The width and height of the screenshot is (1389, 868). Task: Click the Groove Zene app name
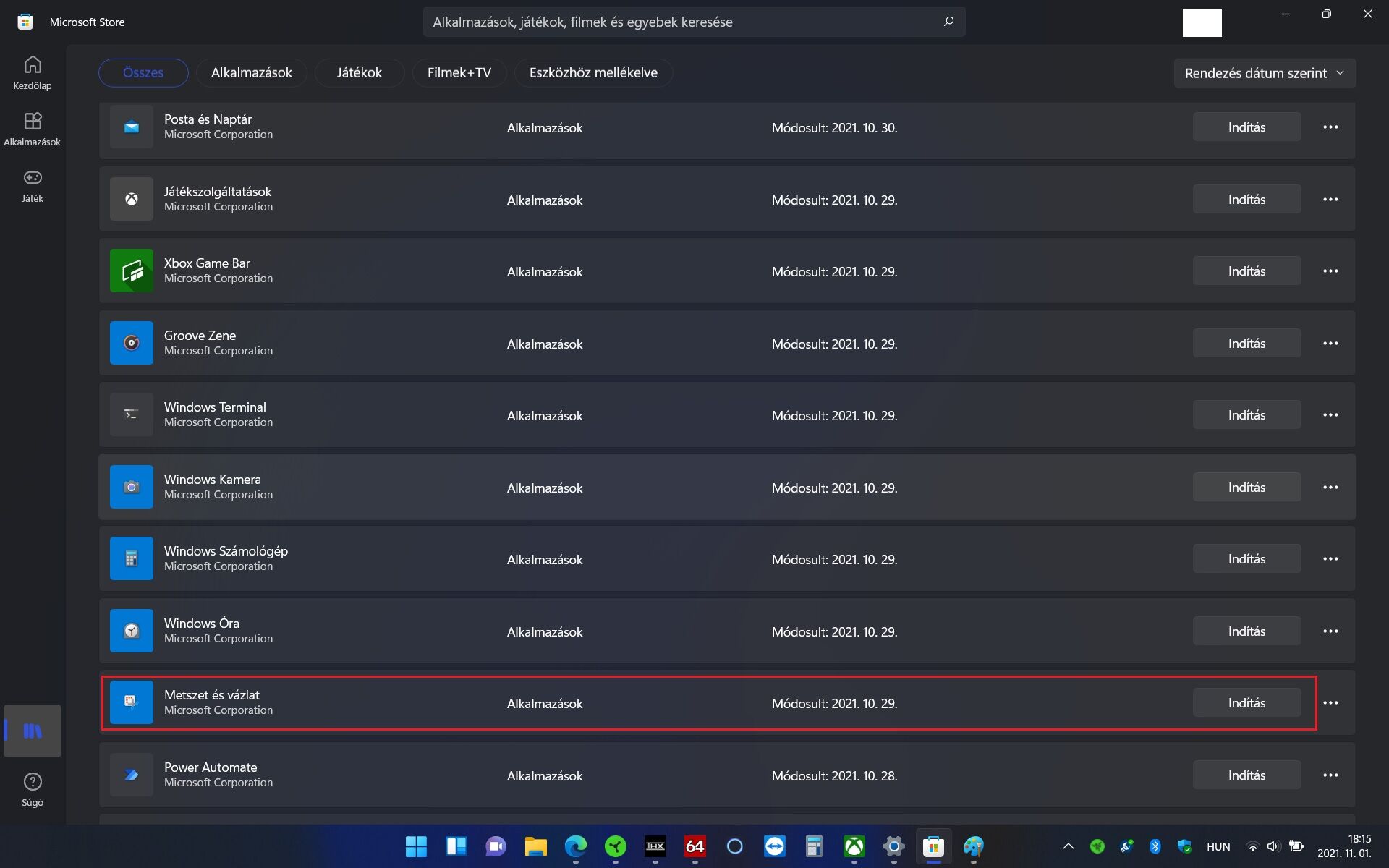click(200, 336)
